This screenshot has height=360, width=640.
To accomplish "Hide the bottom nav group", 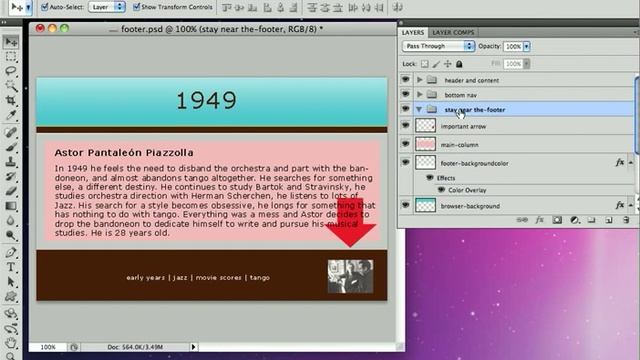I will tap(405, 94).
